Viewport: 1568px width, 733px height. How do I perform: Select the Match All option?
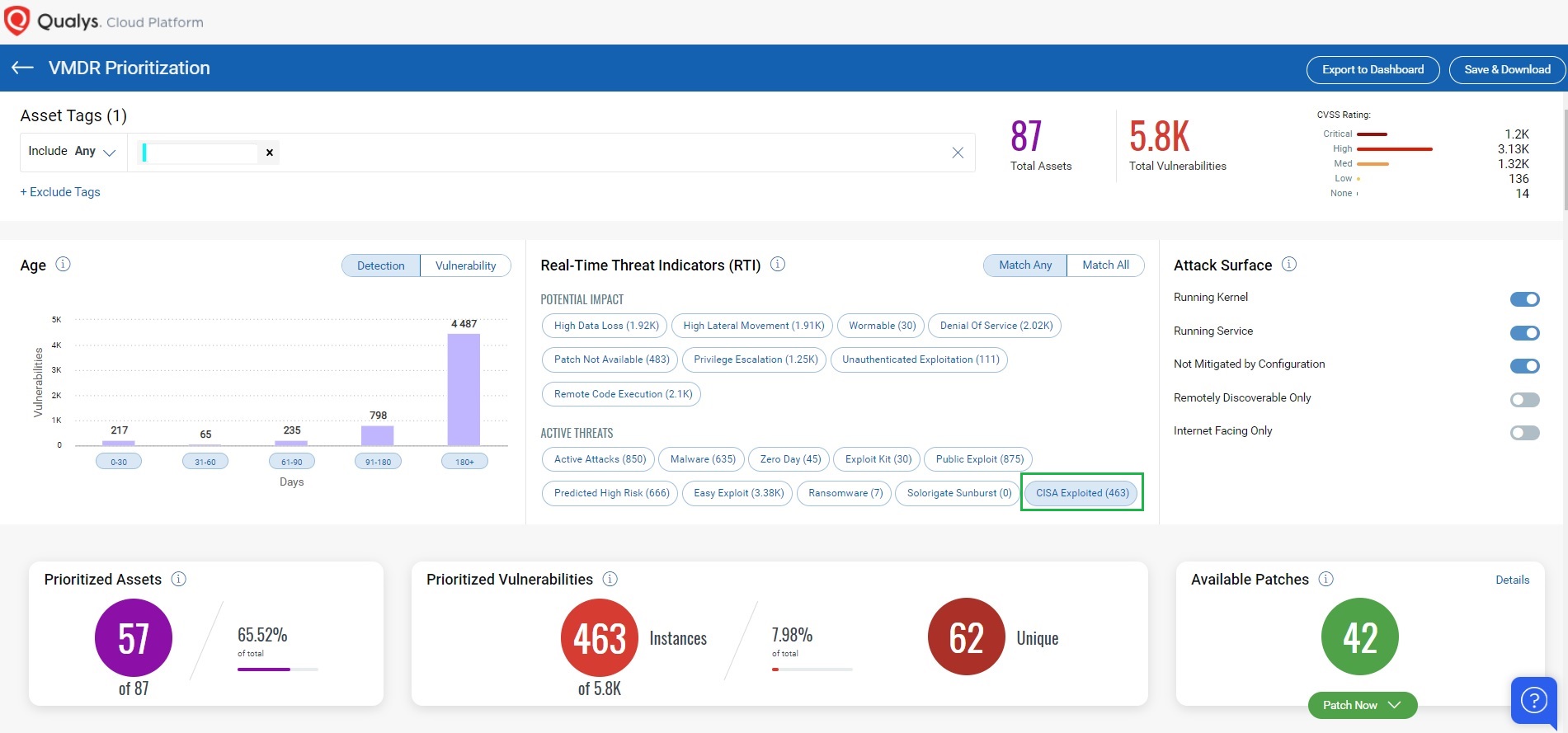click(1105, 265)
